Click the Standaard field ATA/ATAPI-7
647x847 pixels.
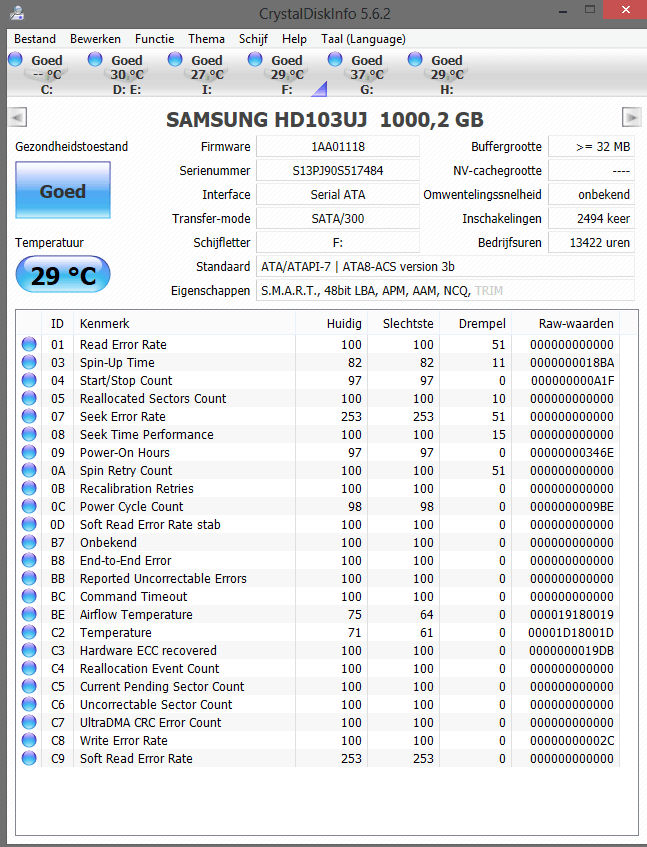[x=445, y=266]
